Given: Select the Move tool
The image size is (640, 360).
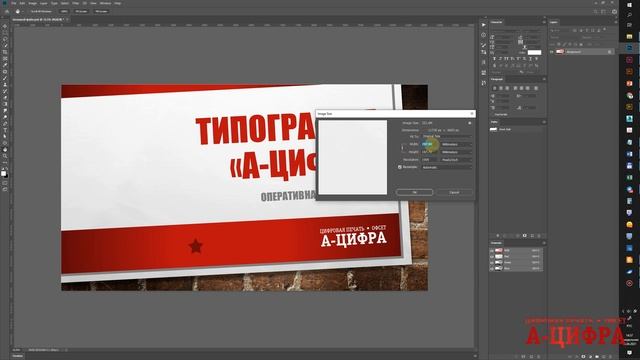Looking at the screenshot, I should point(4,26).
